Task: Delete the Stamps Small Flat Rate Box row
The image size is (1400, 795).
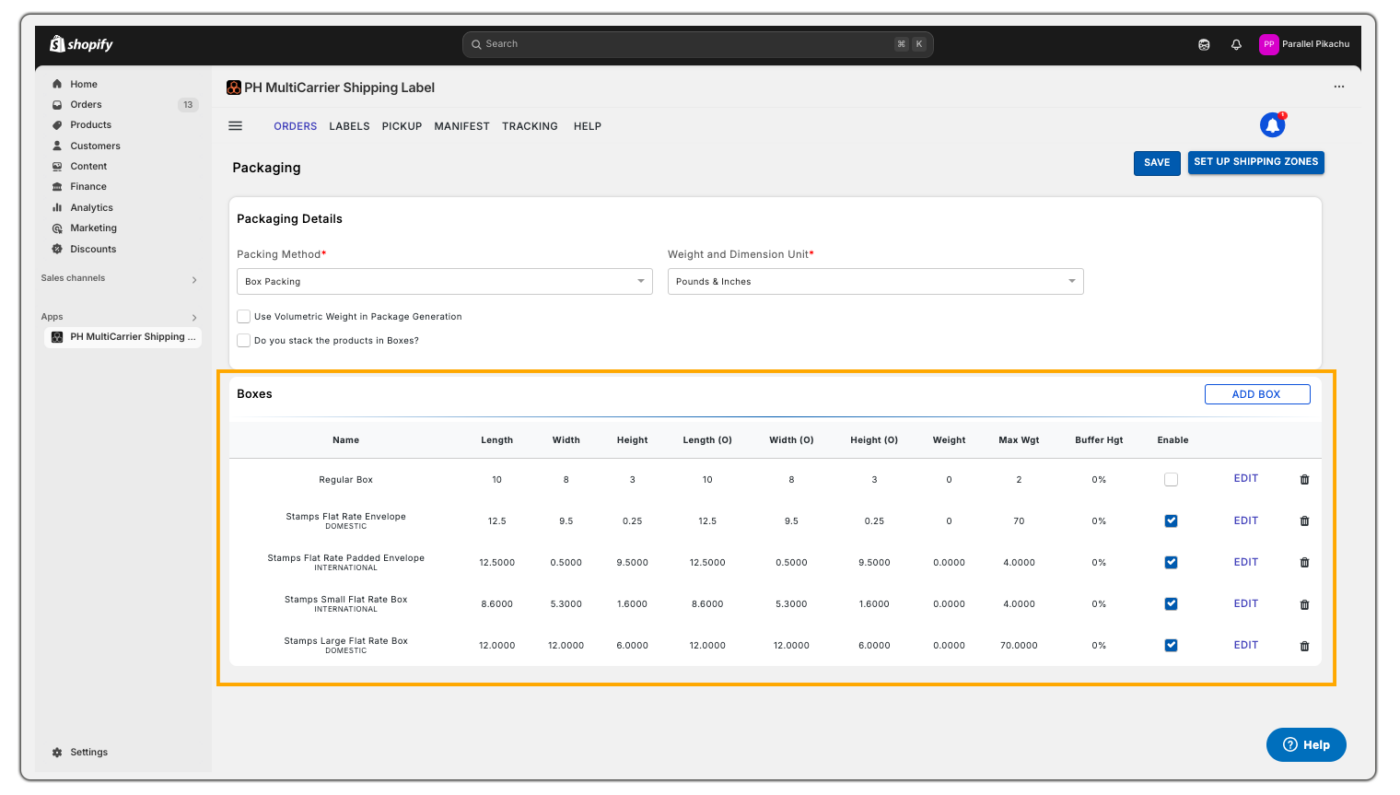Action: click(x=1304, y=604)
